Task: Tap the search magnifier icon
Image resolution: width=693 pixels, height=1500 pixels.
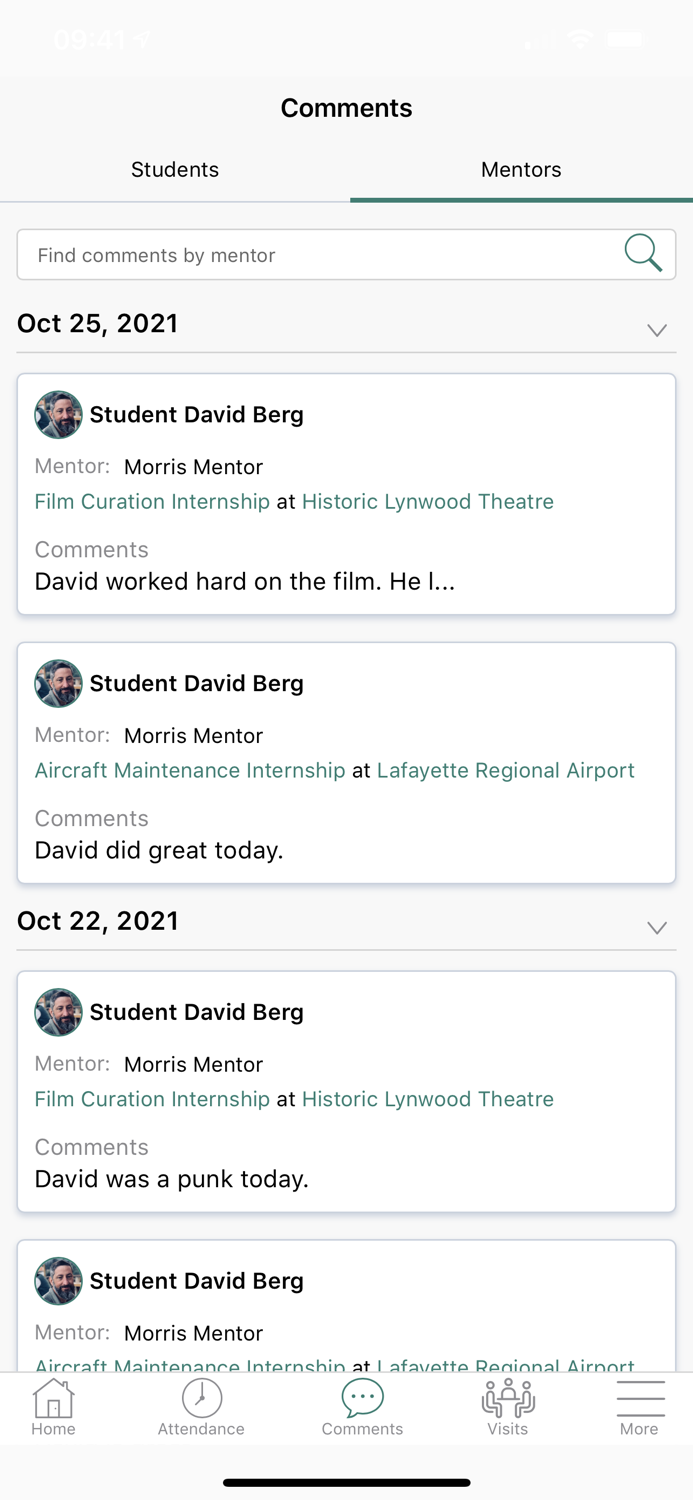Action: coord(643,254)
